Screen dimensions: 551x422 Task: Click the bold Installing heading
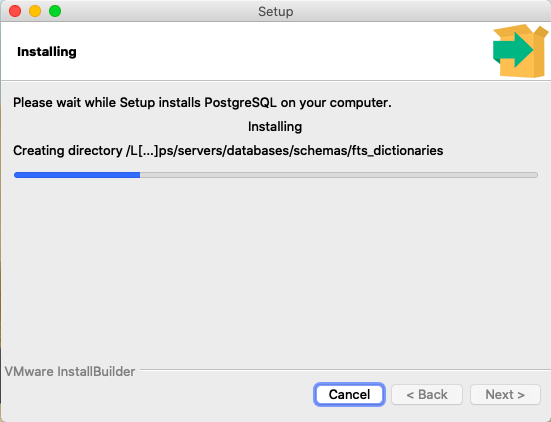click(47, 52)
